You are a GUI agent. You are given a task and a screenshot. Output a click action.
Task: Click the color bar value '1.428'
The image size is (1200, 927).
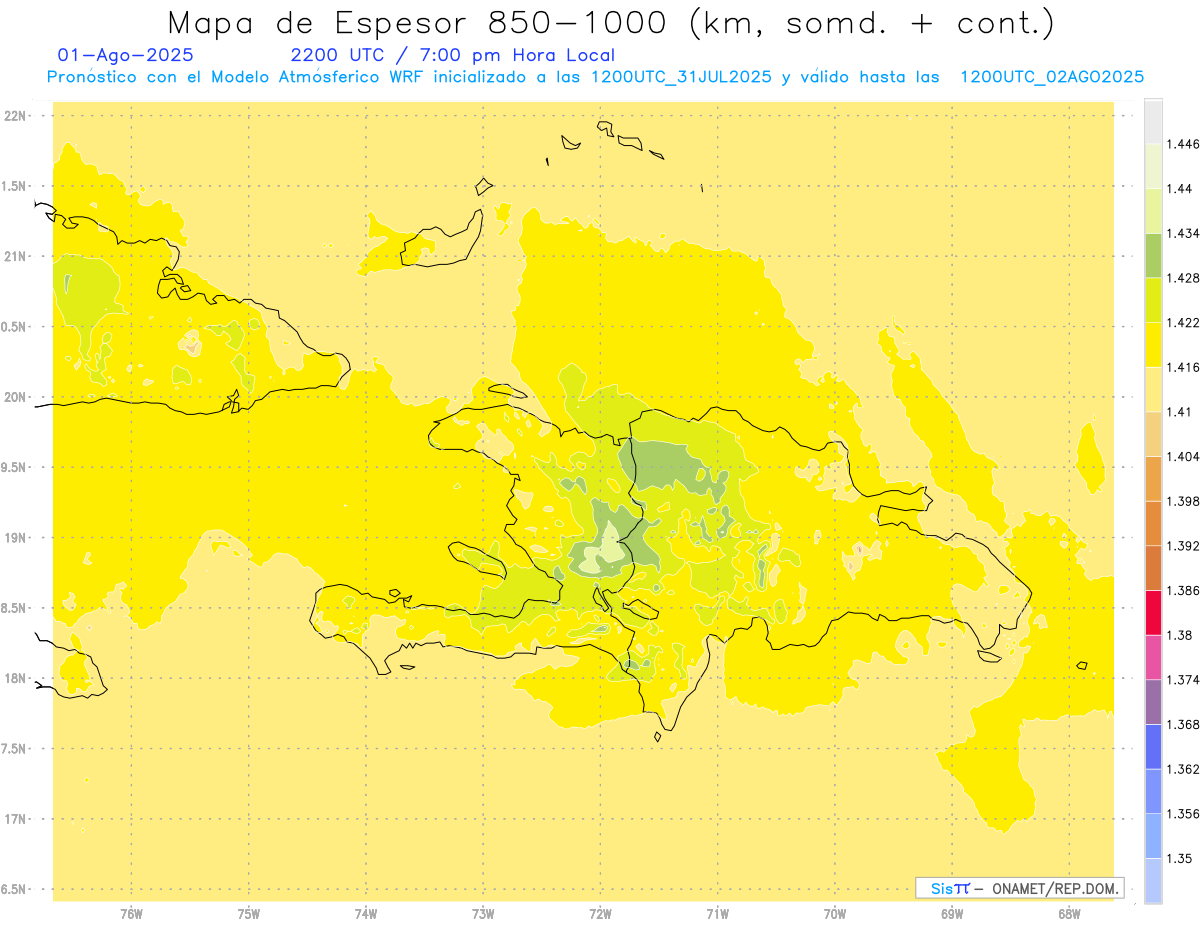click(x=1184, y=278)
